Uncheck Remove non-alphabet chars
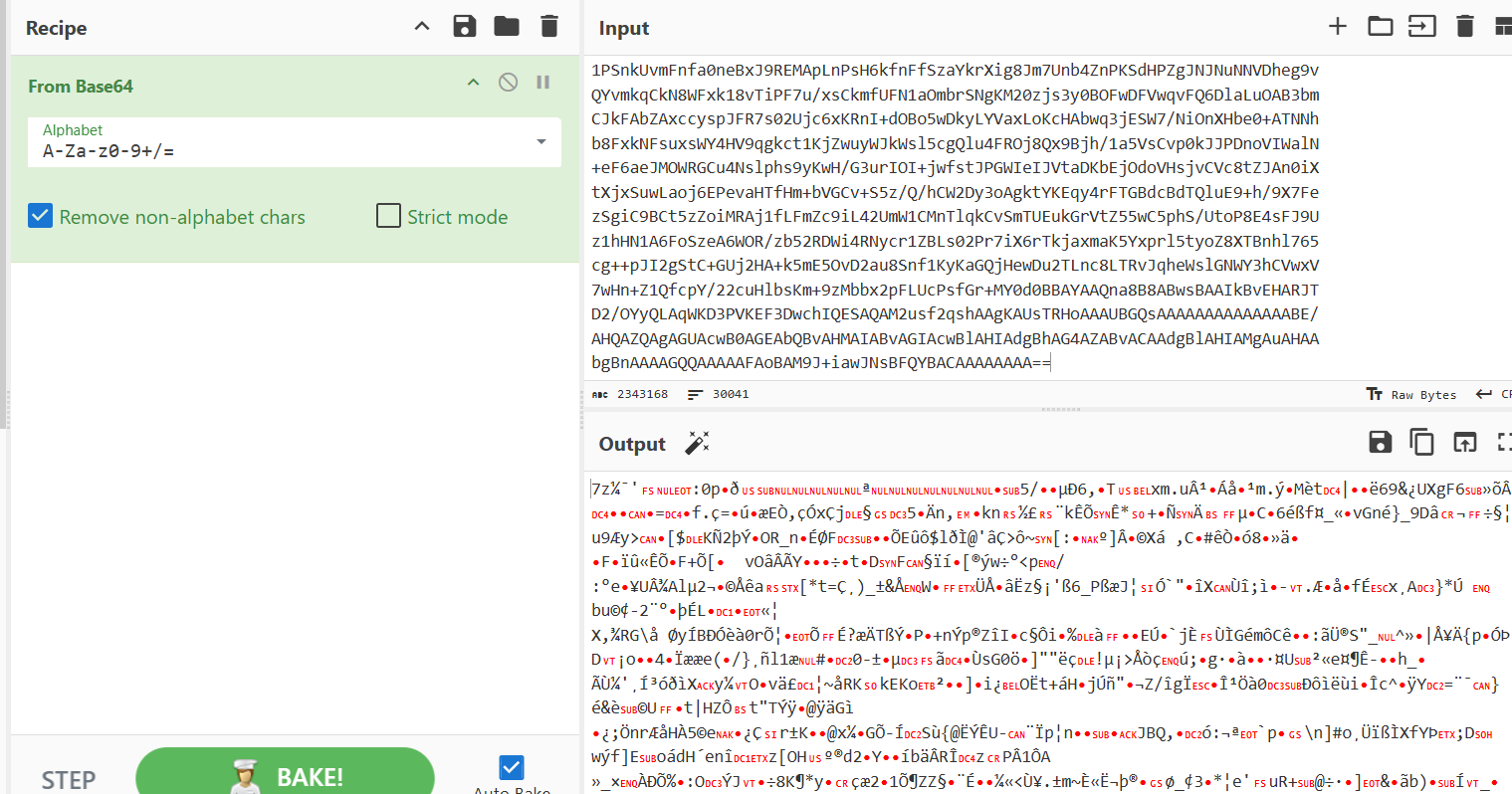Viewport: 1512px width, 794px height. pyautogui.click(x=41, y=216)
